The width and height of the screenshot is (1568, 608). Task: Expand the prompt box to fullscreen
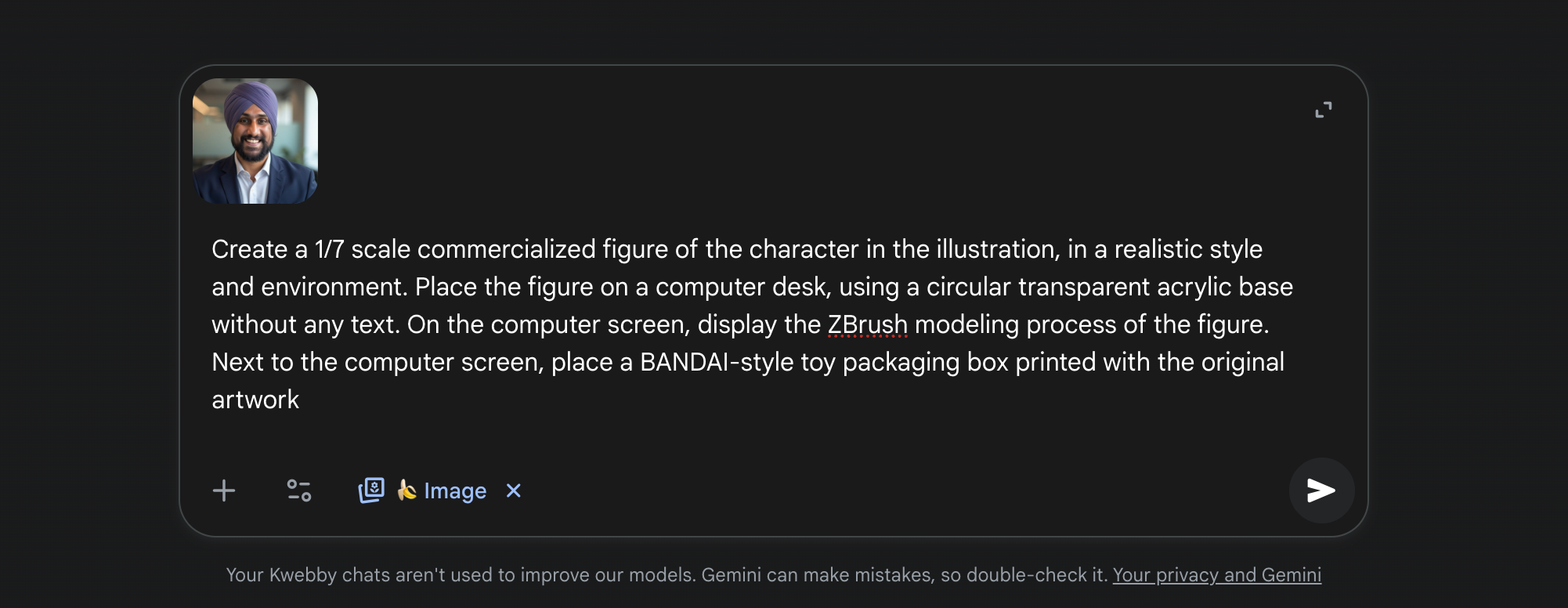click(1323, 110)
